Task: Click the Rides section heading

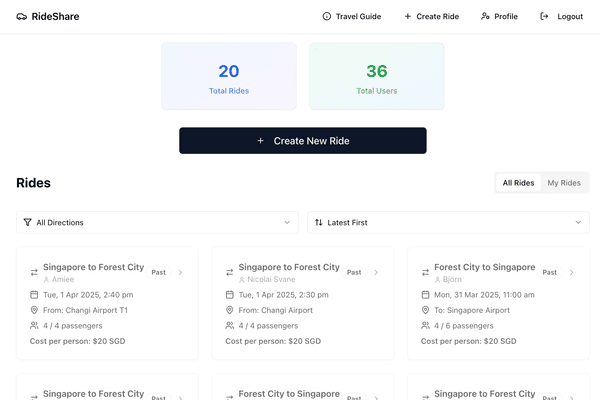Action: coord(33,183)
